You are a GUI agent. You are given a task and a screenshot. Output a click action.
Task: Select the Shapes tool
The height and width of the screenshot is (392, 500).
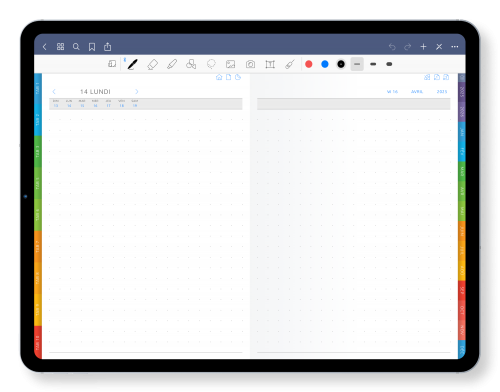(191, 64)
